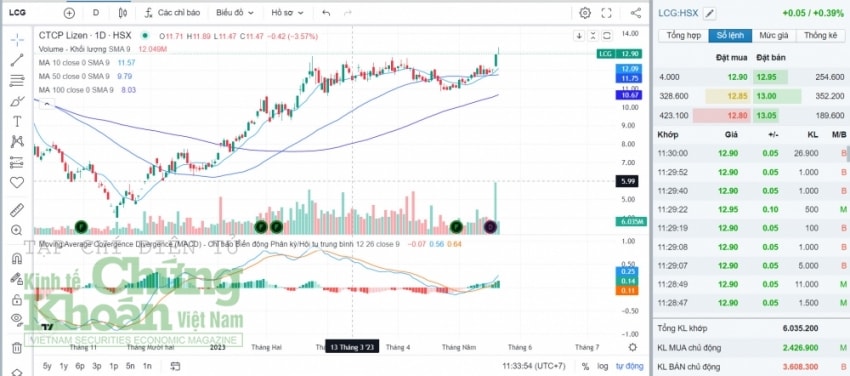Select the 1y time range button
850x376 pixels.
64,366
